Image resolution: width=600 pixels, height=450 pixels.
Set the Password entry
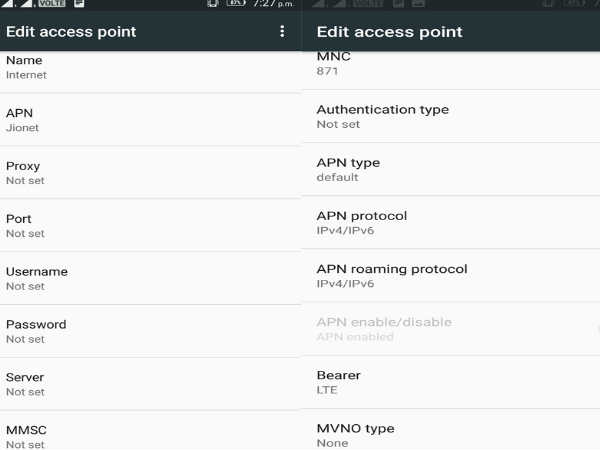pyautogui.click(x=150, y=331)
